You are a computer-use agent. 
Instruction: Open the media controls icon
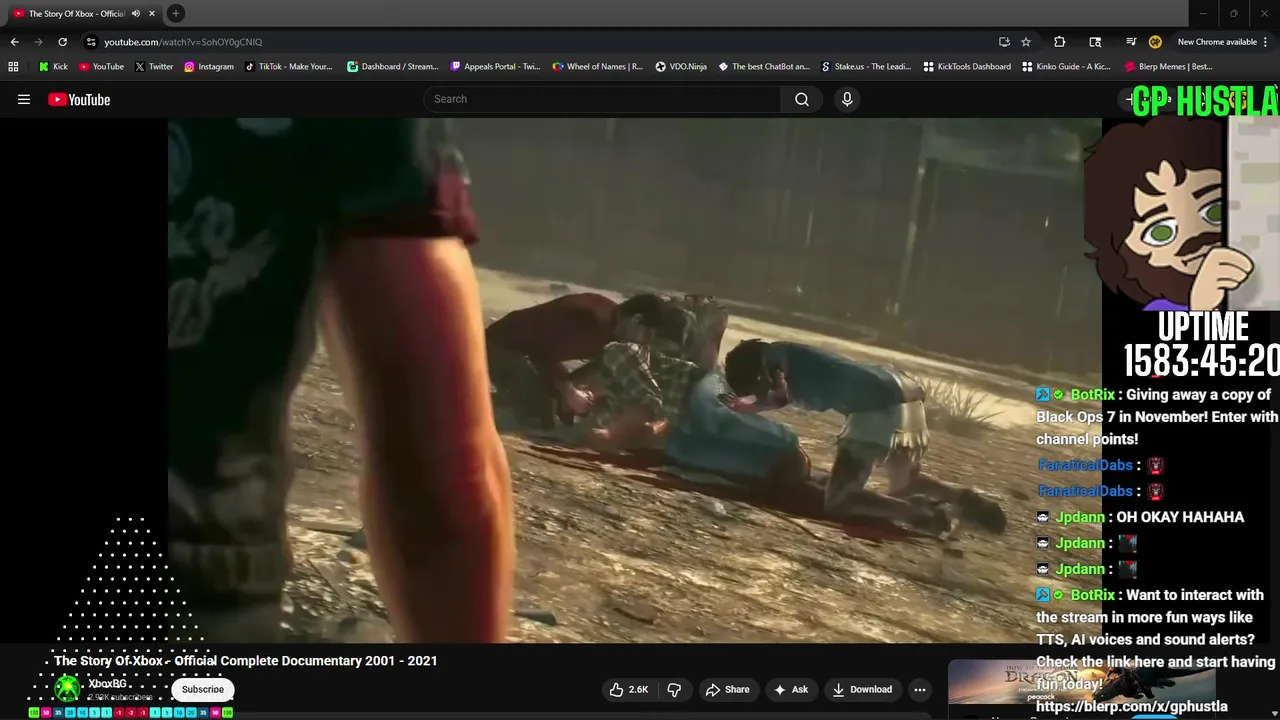click(x=1131, y=42)
